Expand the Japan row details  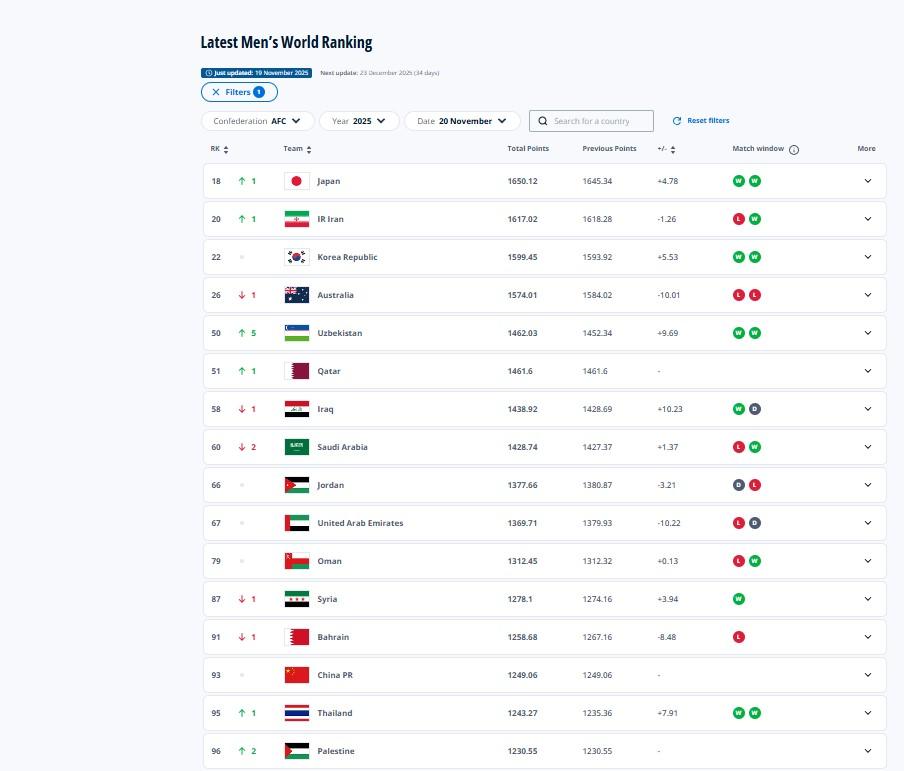(x=867, y=181)
